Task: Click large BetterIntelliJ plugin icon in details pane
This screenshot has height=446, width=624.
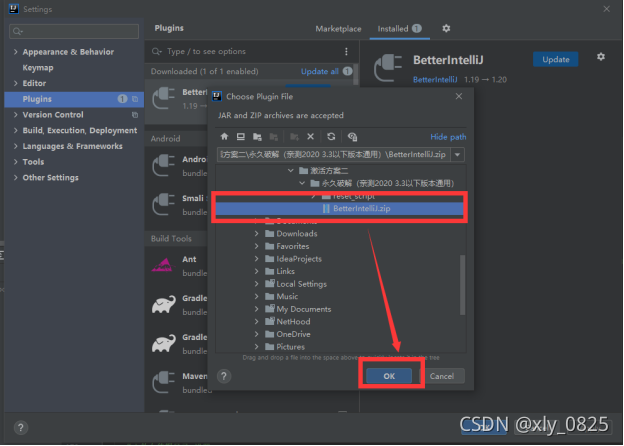Action: 388,68
